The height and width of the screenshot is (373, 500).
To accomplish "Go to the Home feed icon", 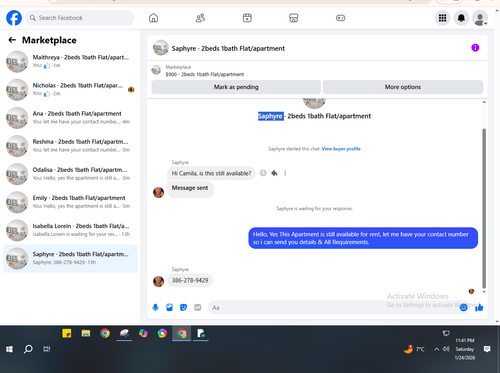I will click(x=153, y=18).
